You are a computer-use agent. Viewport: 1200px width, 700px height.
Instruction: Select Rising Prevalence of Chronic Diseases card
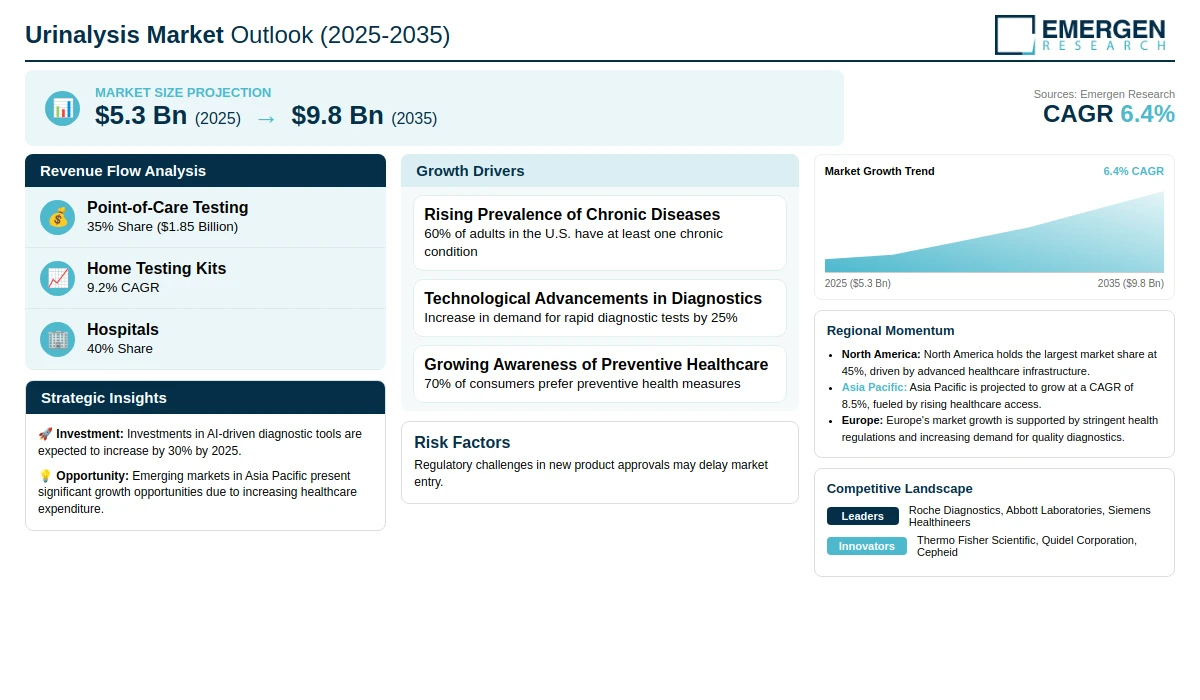pyautogui.click(x=600, y=233)
